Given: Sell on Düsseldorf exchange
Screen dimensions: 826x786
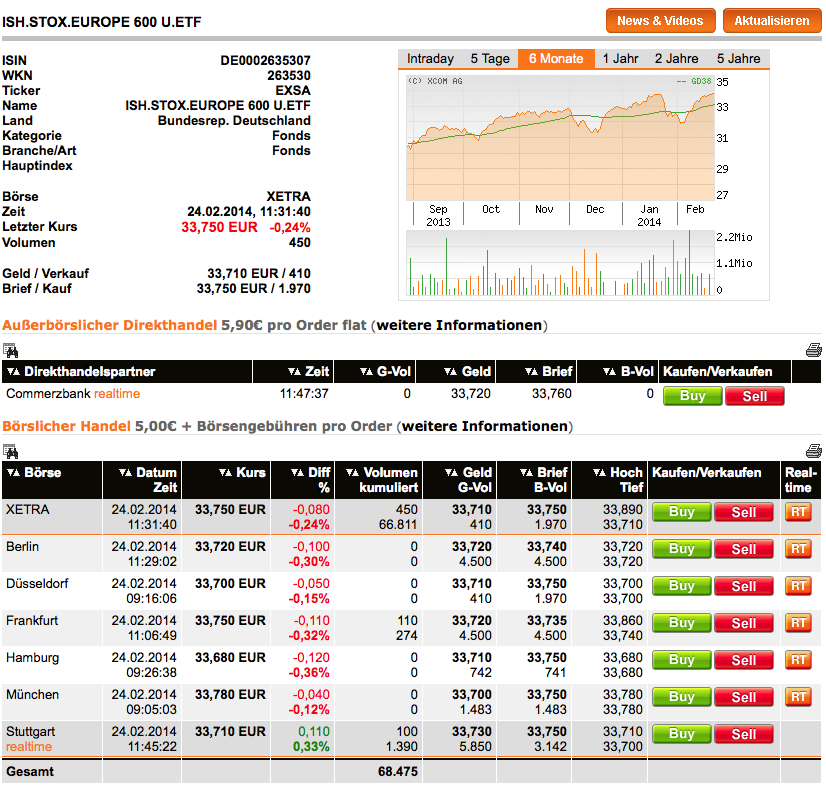Looking at the screenshot, I should coord(744,586).
